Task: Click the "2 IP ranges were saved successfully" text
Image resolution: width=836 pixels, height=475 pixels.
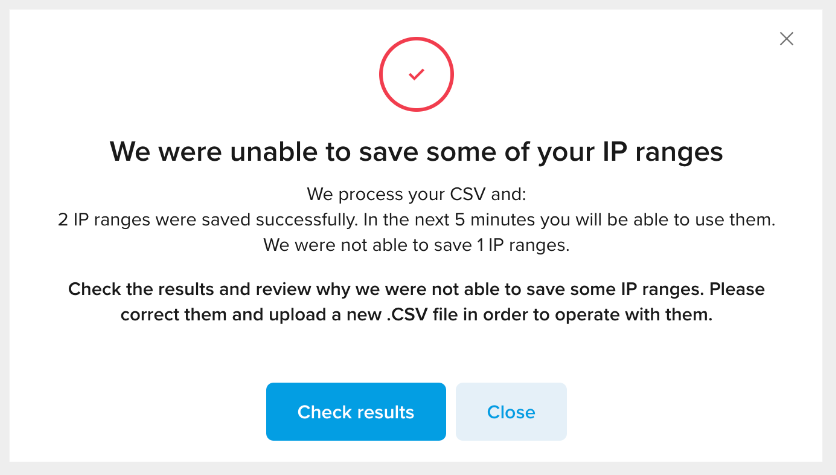Action: 208,220
